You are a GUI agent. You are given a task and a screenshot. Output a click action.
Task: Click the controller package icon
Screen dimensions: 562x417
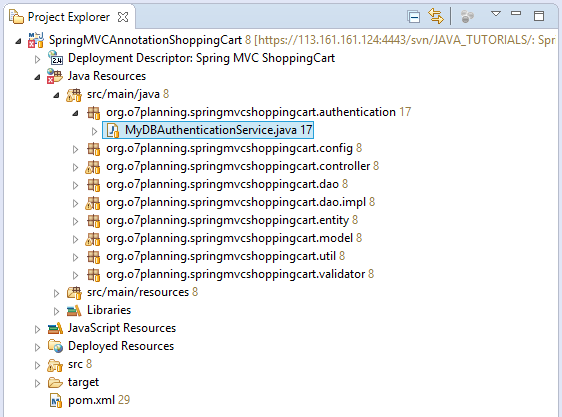click(x=93, y=167)
